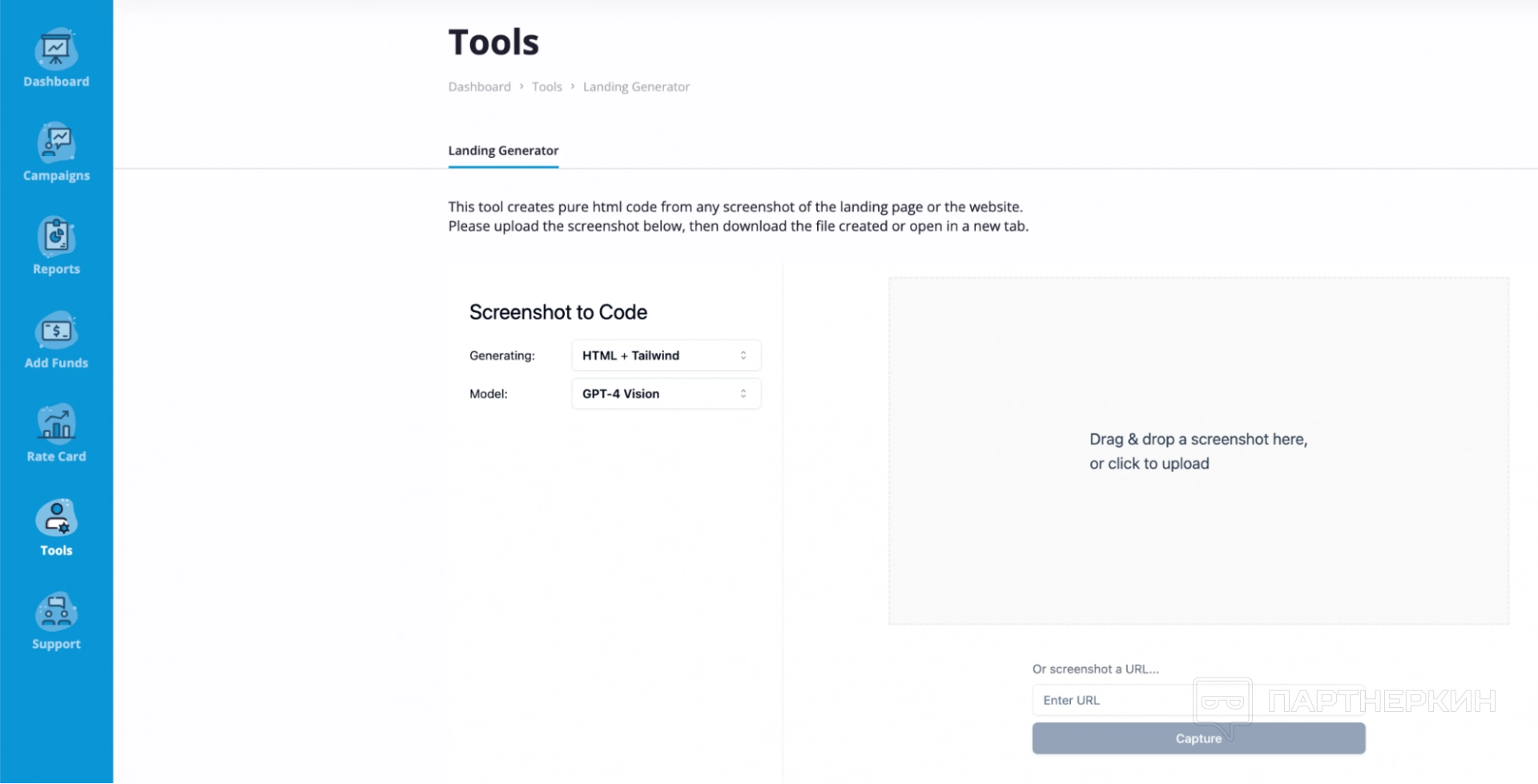Open the Rate Card chart icon

pyautogui.click(x=56, y=424)
